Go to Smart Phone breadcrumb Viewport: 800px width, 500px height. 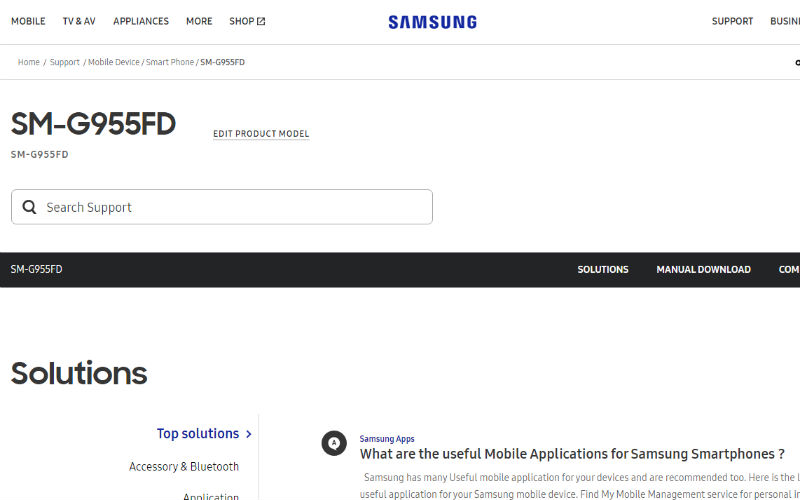[170, 62]
